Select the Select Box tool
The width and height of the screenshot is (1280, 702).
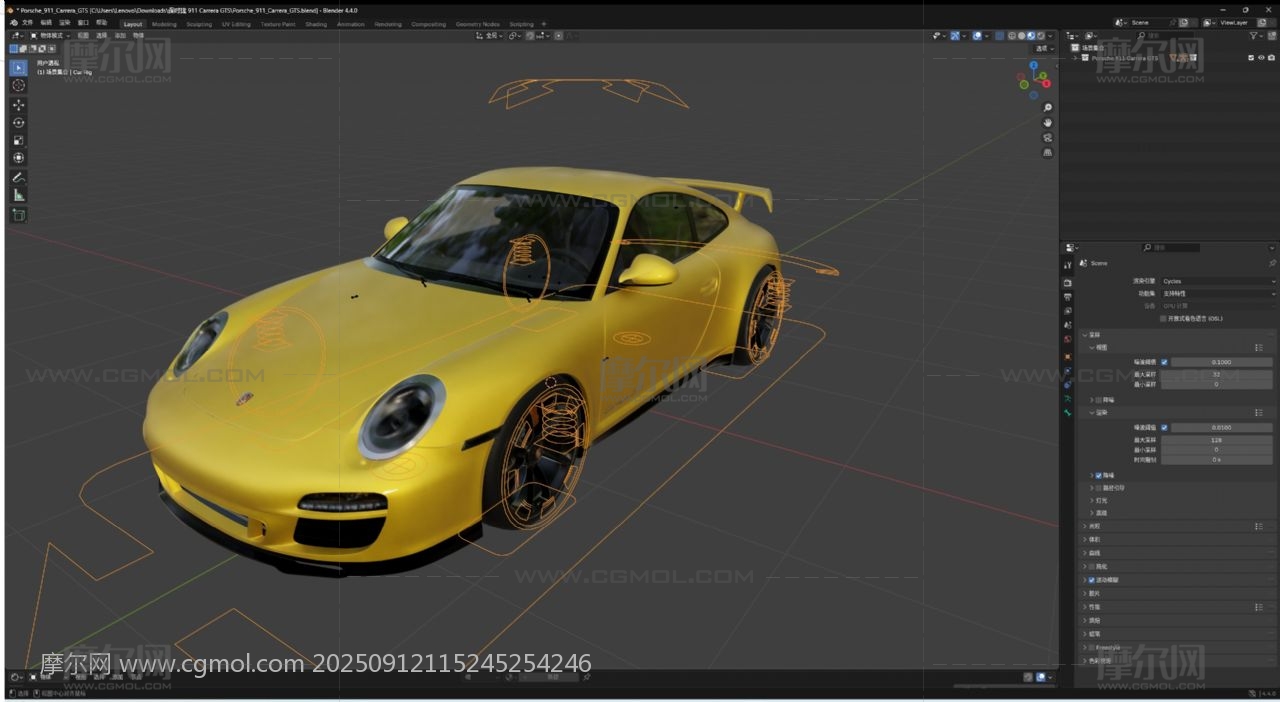pos(18,68)
